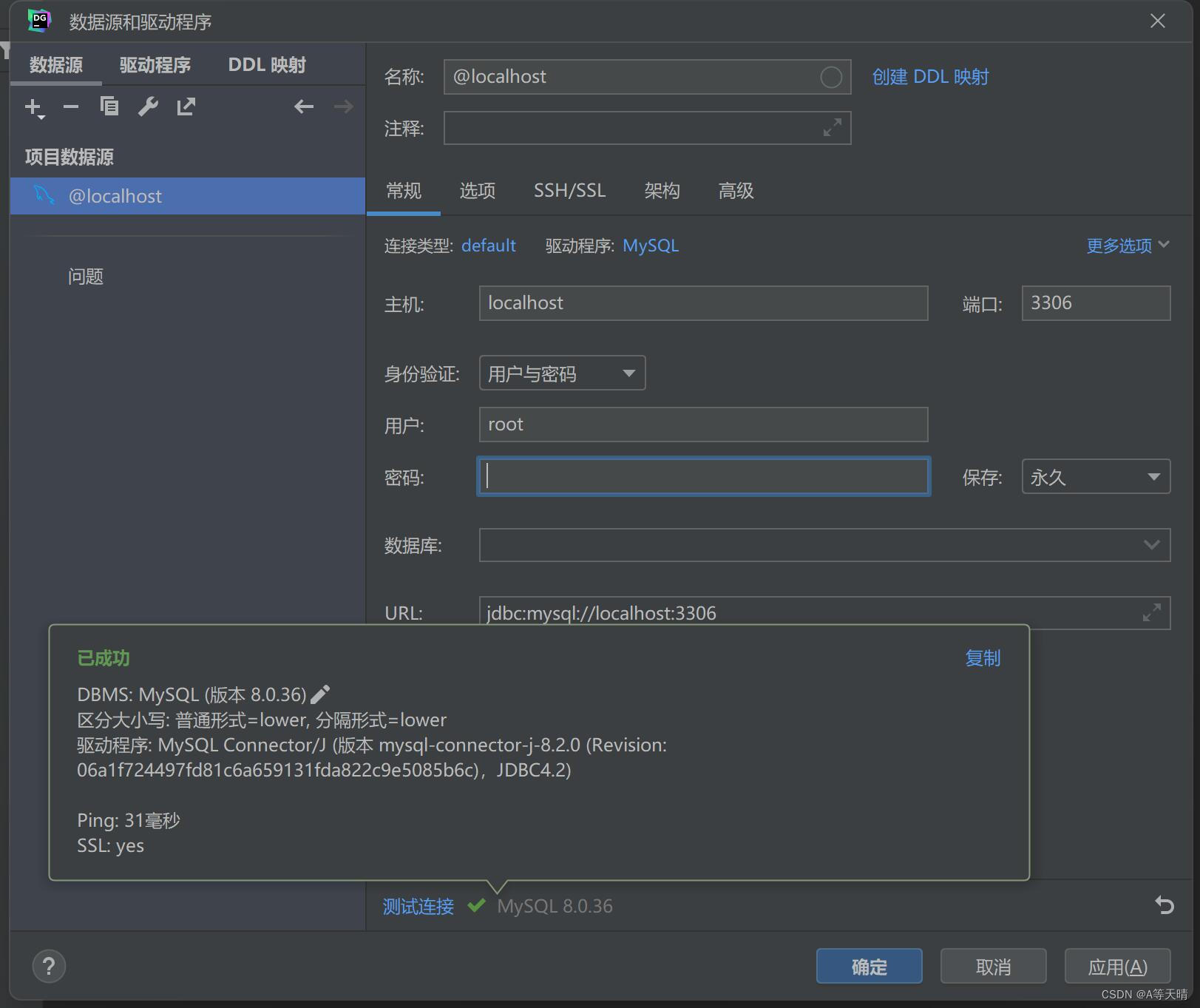1200x1008 pixels.
Task: Open the 常规 settings tab
Action: tap(404, 191)
